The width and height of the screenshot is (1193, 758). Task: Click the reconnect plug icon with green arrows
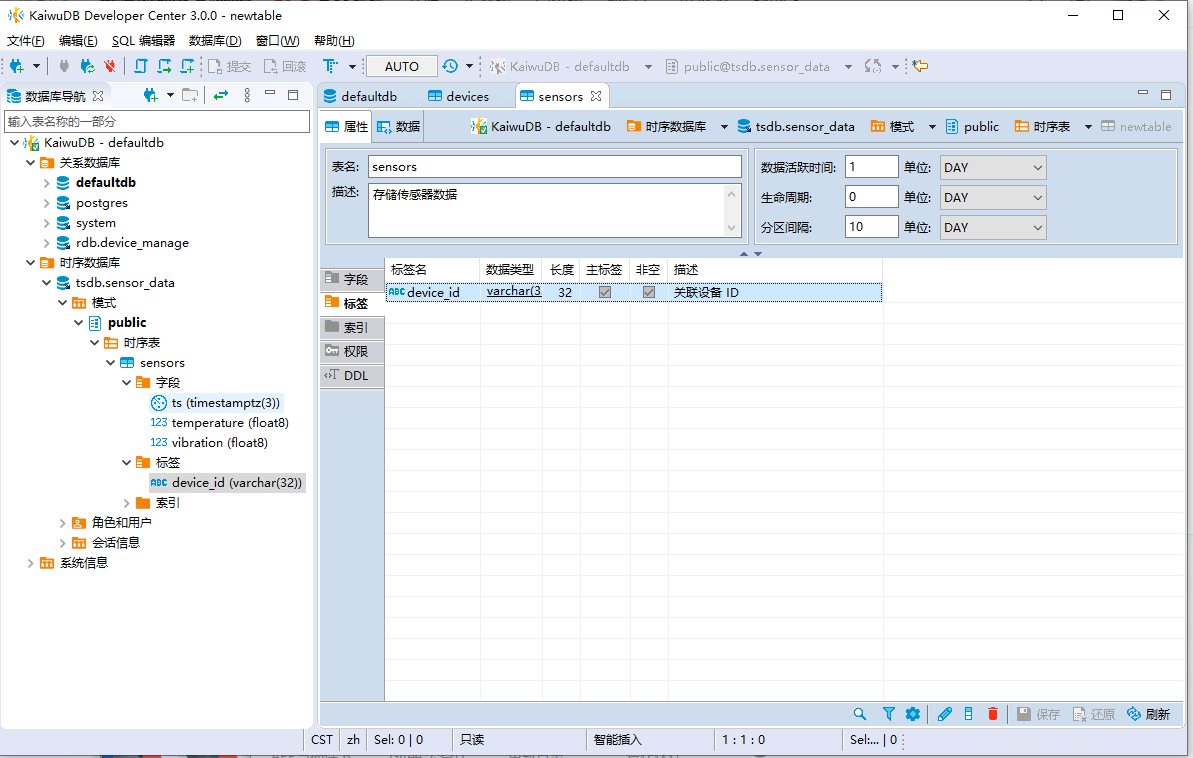tap(87, 66)
